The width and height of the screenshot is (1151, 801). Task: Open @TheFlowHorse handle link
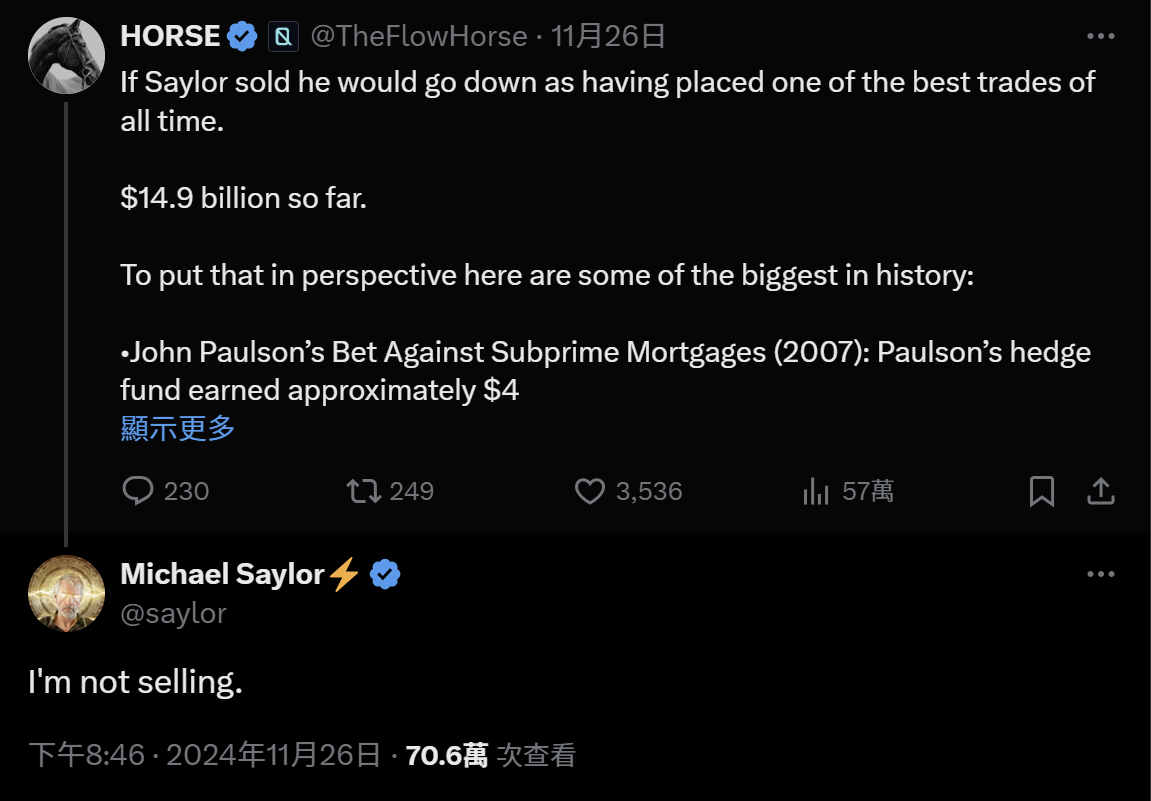419,37
